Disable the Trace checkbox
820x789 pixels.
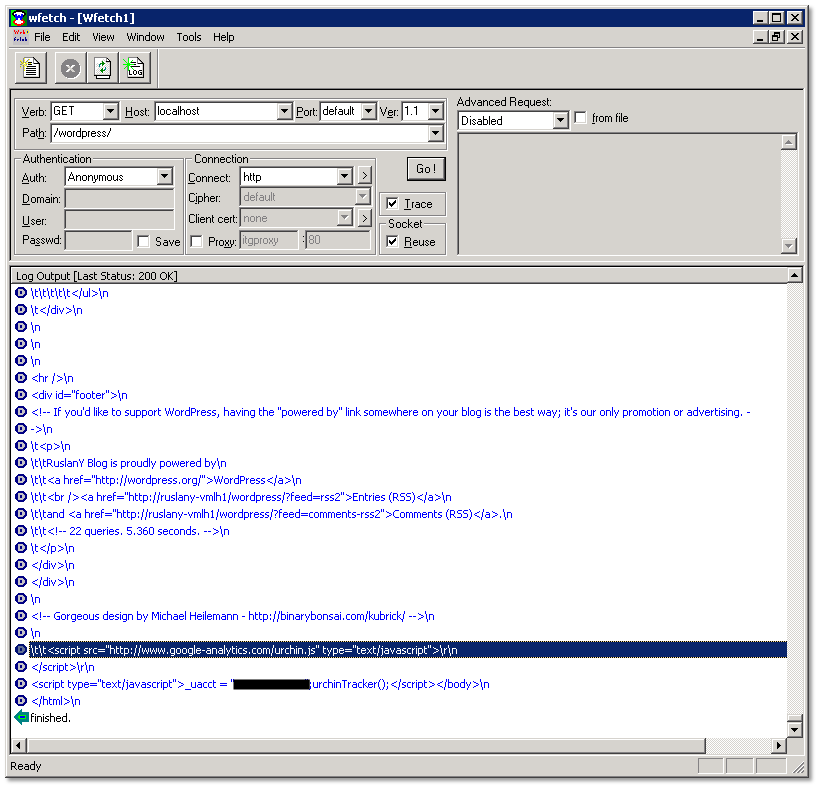pos(392,203)
